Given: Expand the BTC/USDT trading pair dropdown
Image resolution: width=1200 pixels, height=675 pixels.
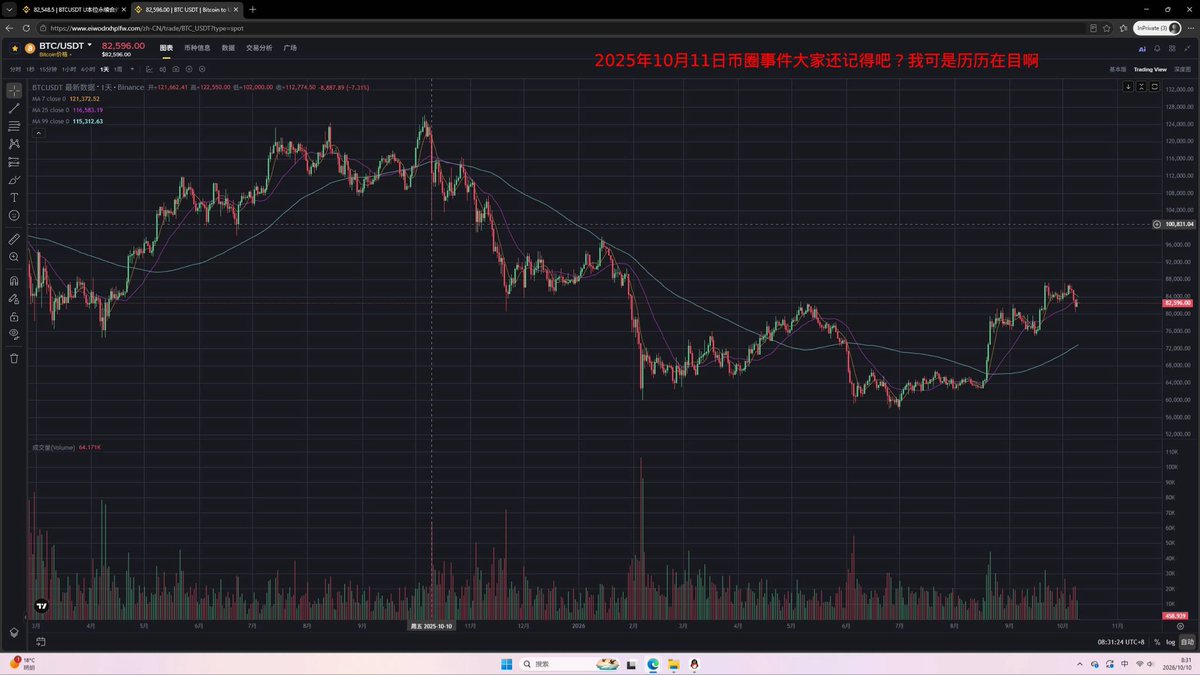Looking at the screenshot, I should coord(90,45).
